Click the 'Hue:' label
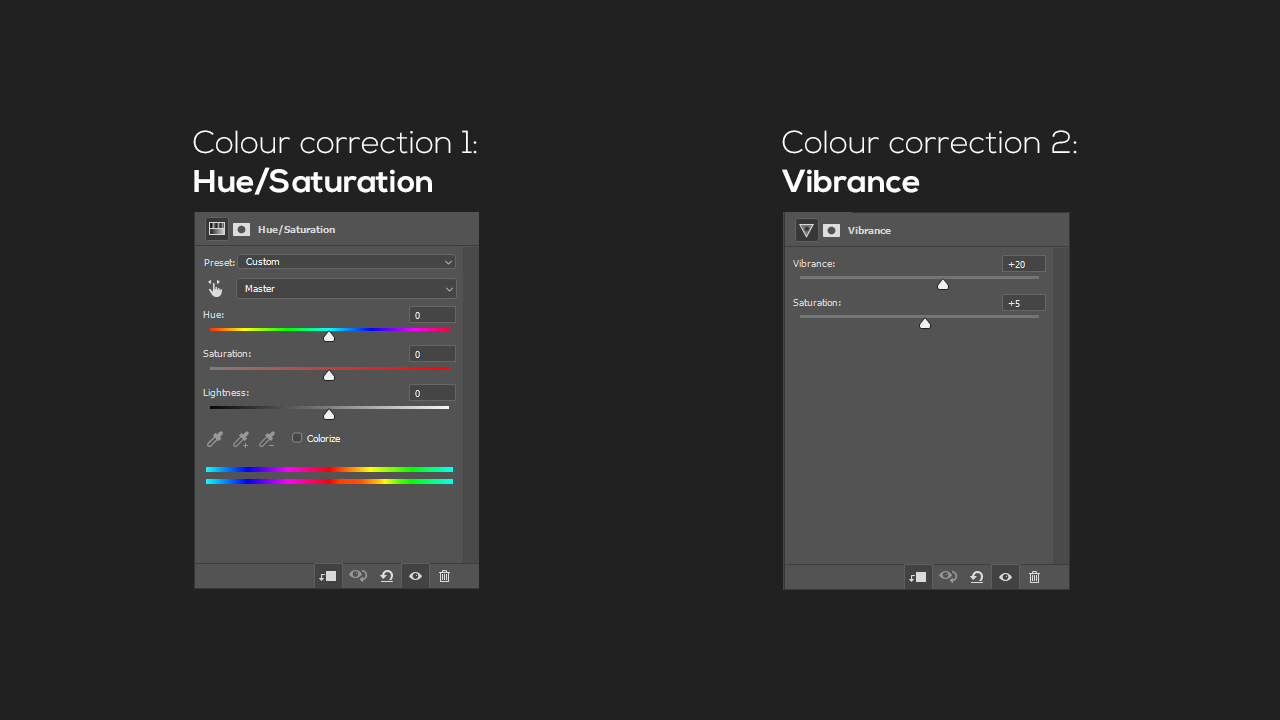The height and width of the screenshot is (720, 1280). (x=214, y=314)
